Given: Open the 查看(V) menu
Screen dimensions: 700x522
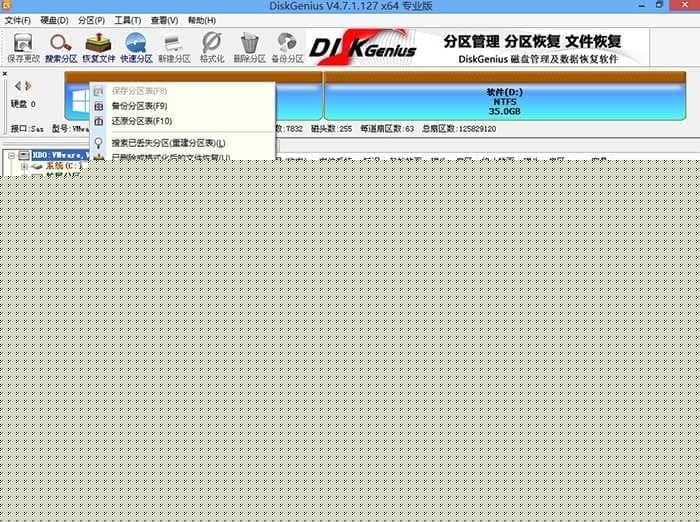Looking at the screenshot, I should 164,21.
